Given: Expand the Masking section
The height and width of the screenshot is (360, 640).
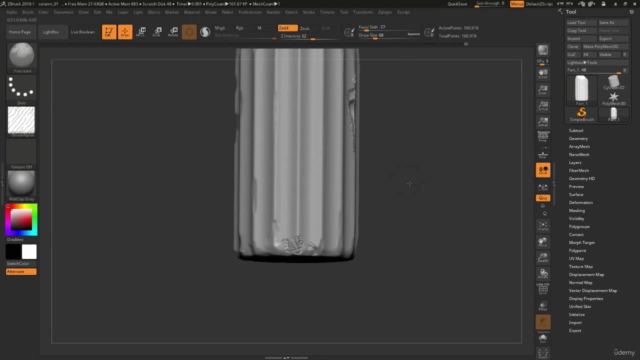Looking at the screenshot, I should pos(577,211).
